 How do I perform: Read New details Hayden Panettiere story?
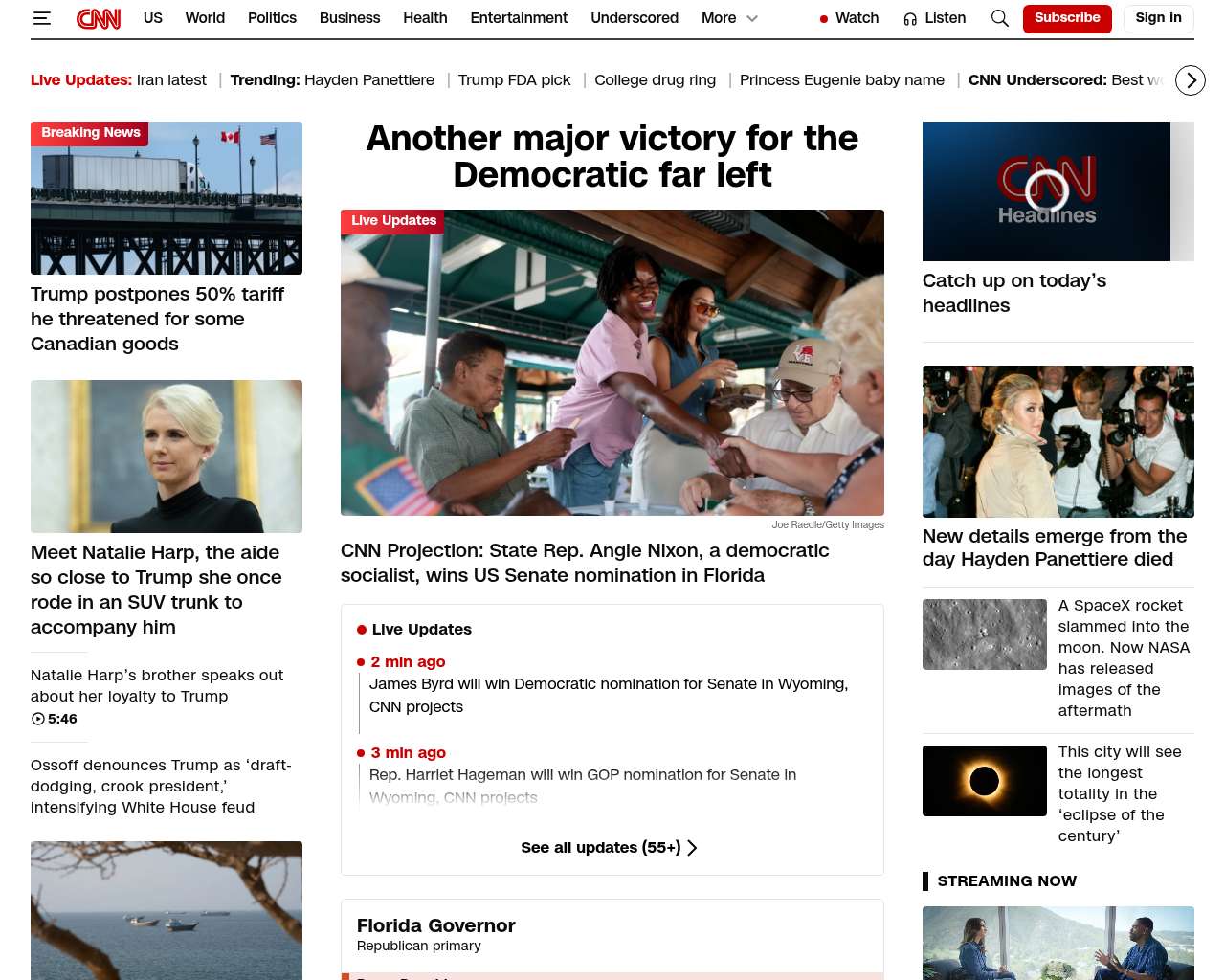pos(1055,547)
